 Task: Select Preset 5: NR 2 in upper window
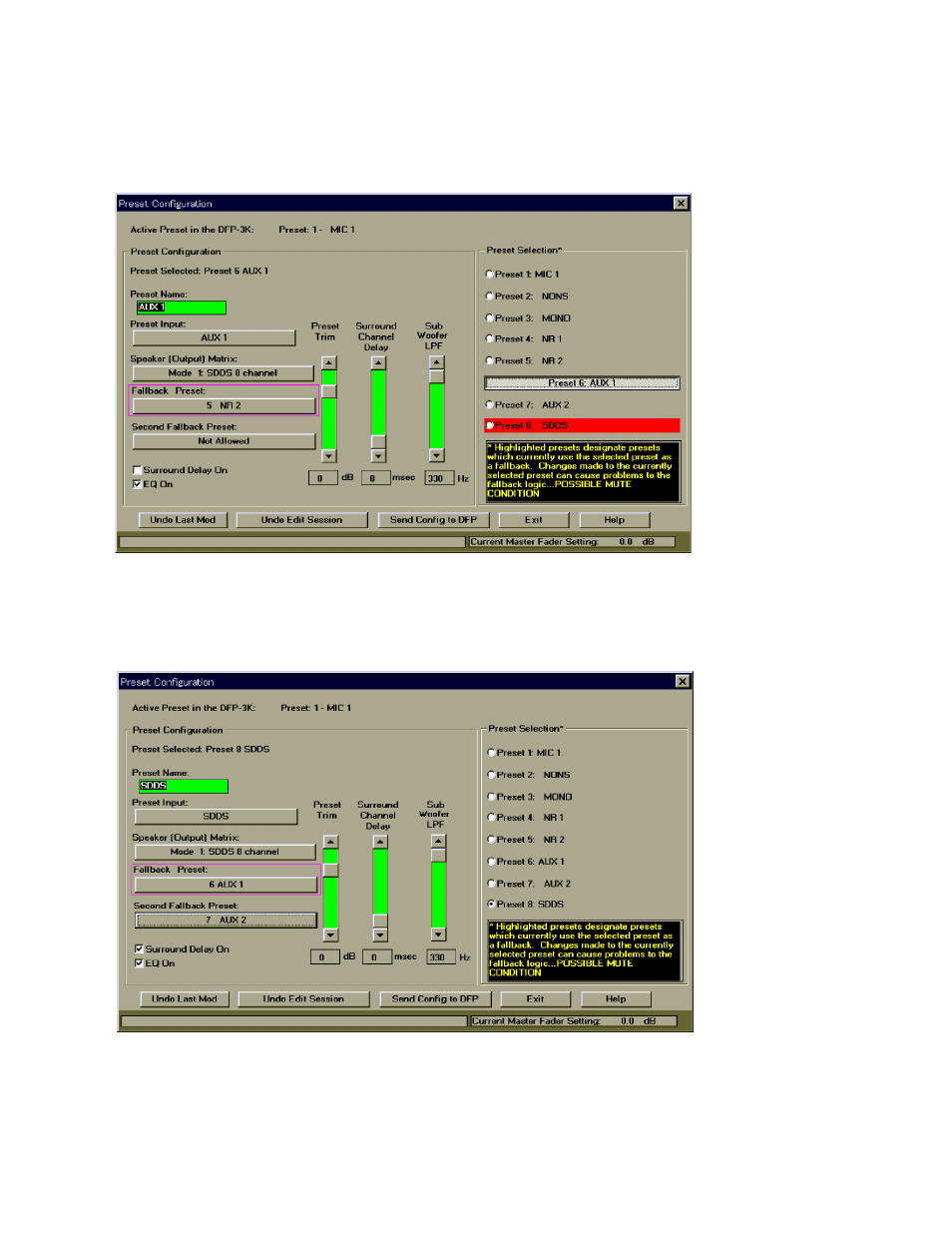524,361
